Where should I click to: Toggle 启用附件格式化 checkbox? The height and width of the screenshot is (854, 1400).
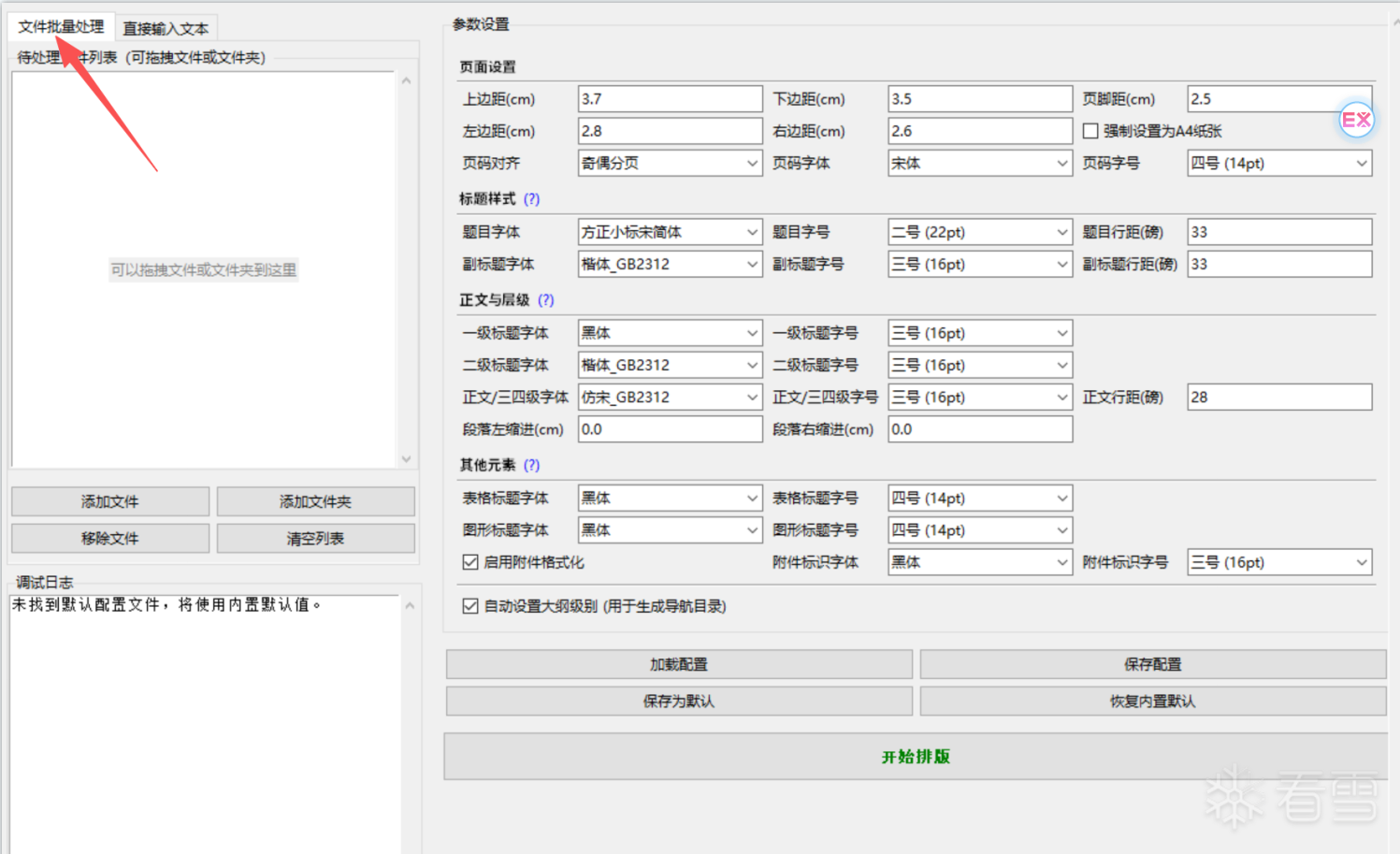coord(470,562)
